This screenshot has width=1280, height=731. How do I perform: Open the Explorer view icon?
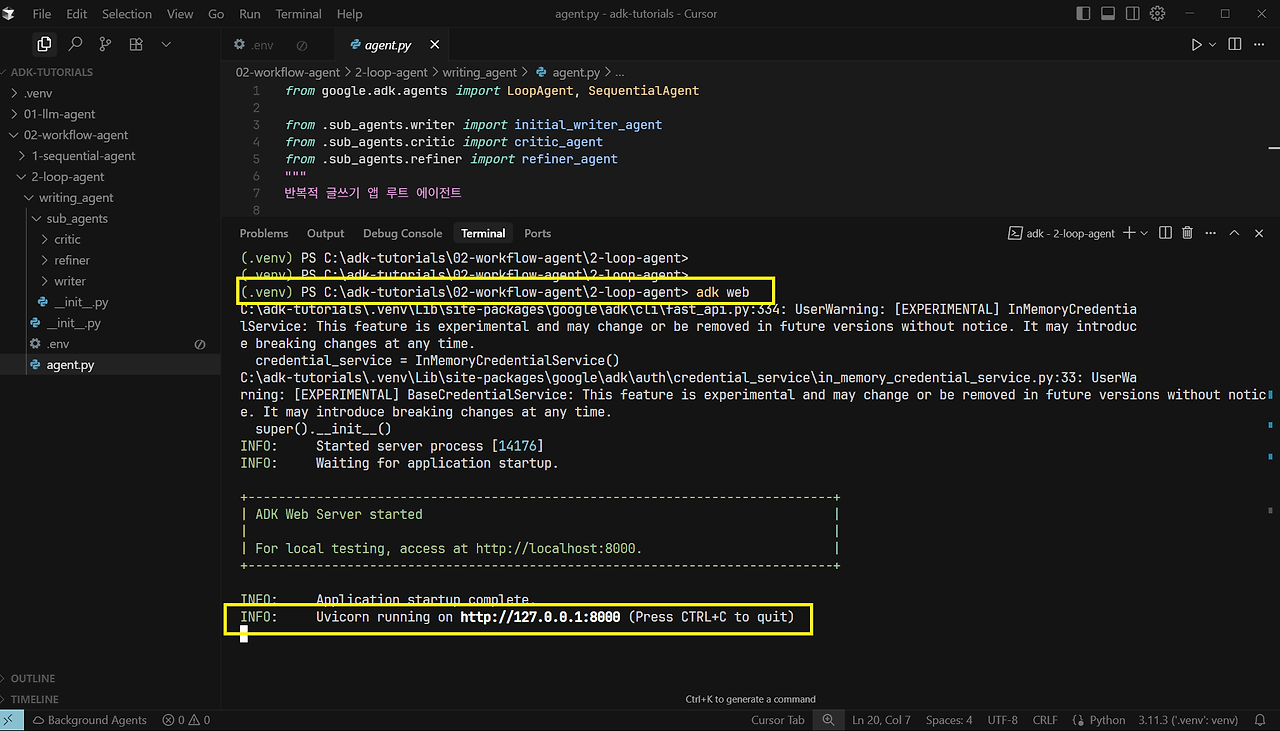44,44
